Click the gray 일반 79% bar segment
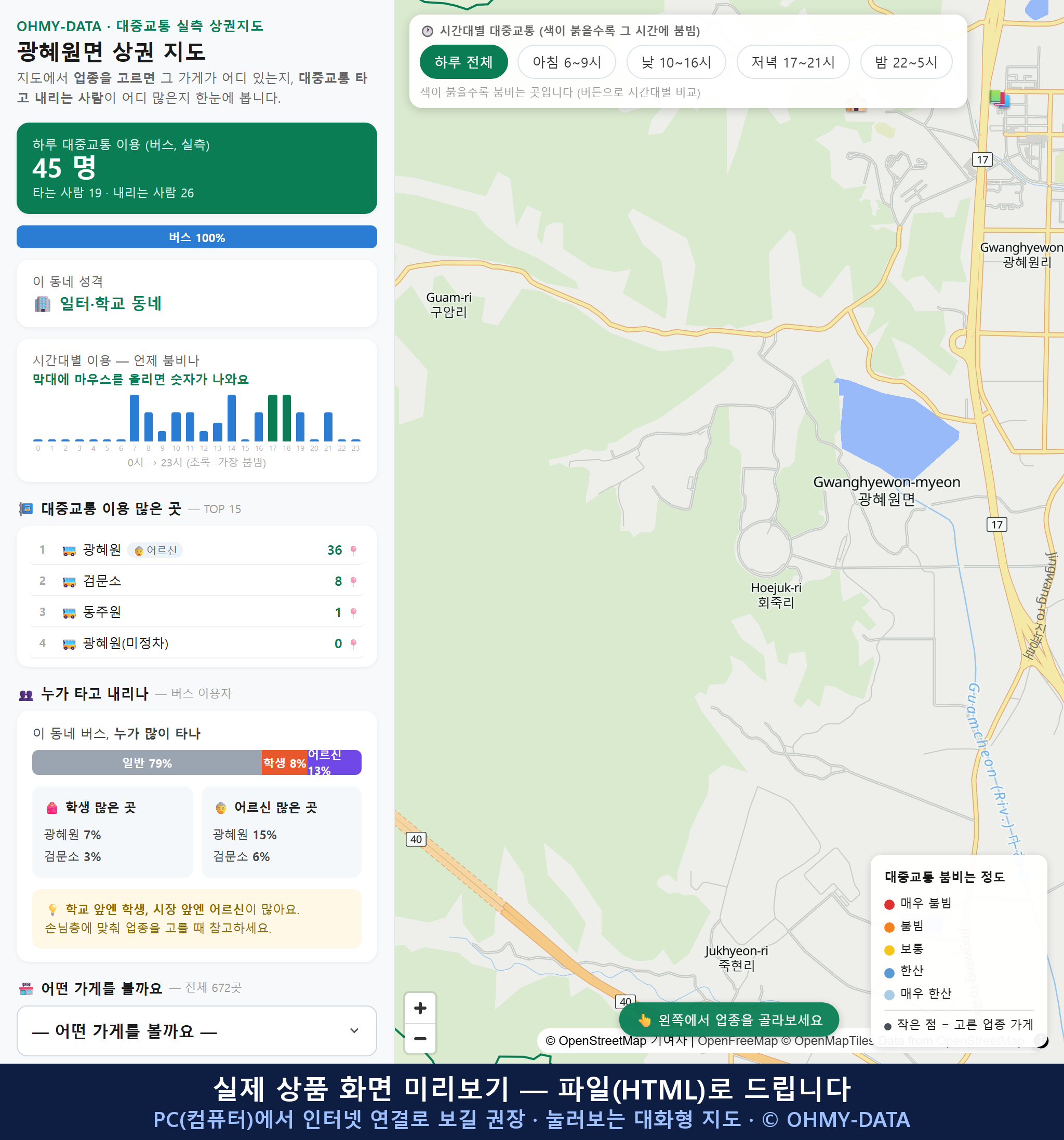The height and width of the screenshot is (1140, 1064). (147, 762)
